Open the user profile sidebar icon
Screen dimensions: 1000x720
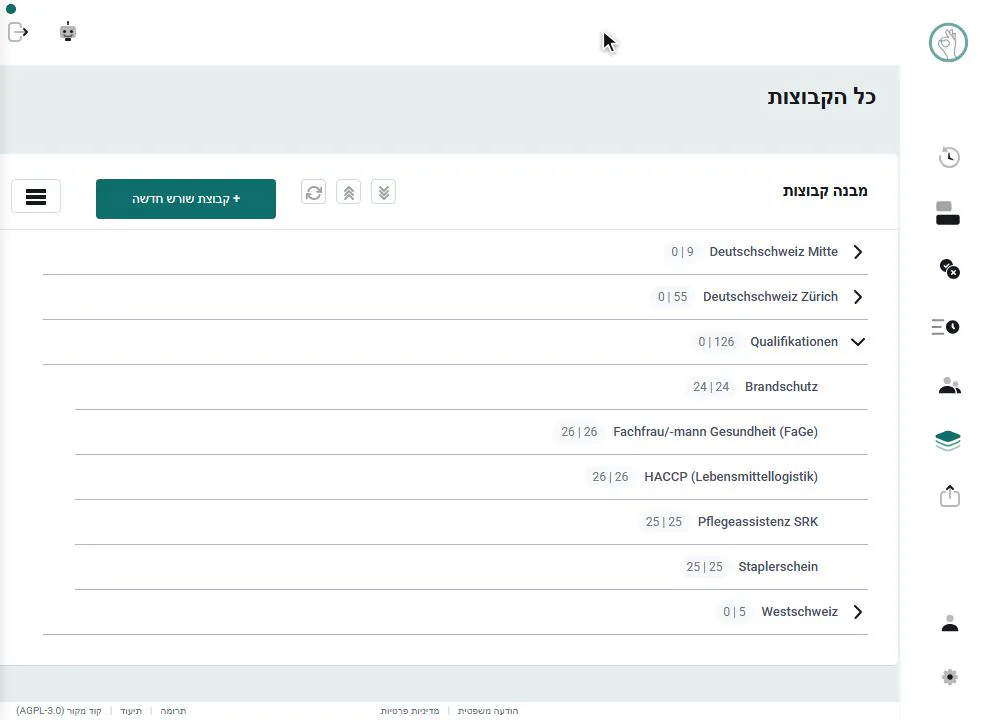(950, 623)
